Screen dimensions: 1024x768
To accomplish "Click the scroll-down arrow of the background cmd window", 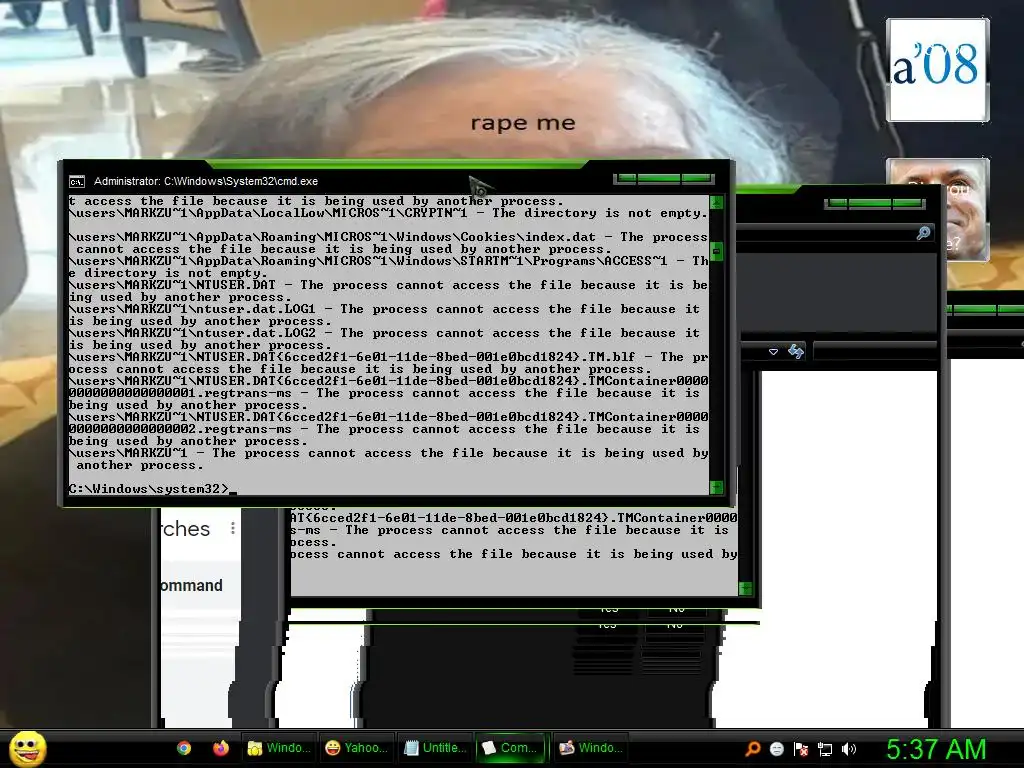I will (745, 588).
